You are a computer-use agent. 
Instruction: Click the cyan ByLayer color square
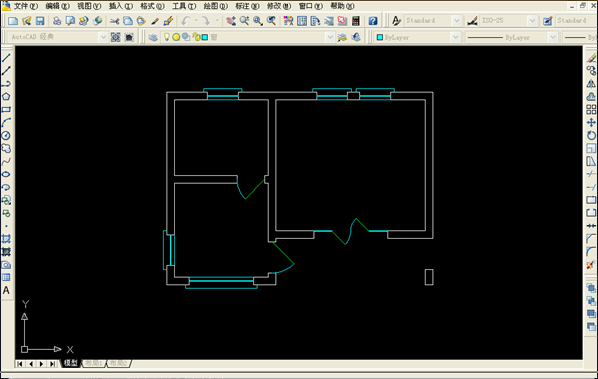coord(380,37)
